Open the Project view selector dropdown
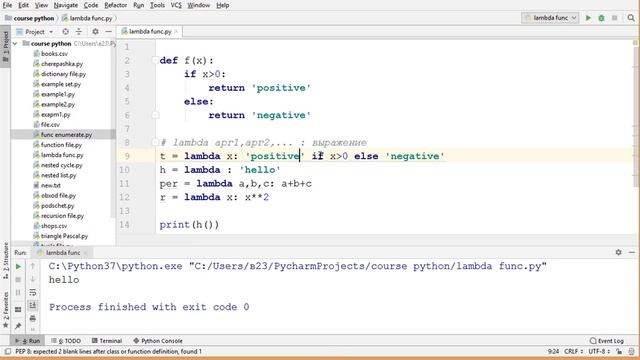The image size is (640, 360). (35, 31)
